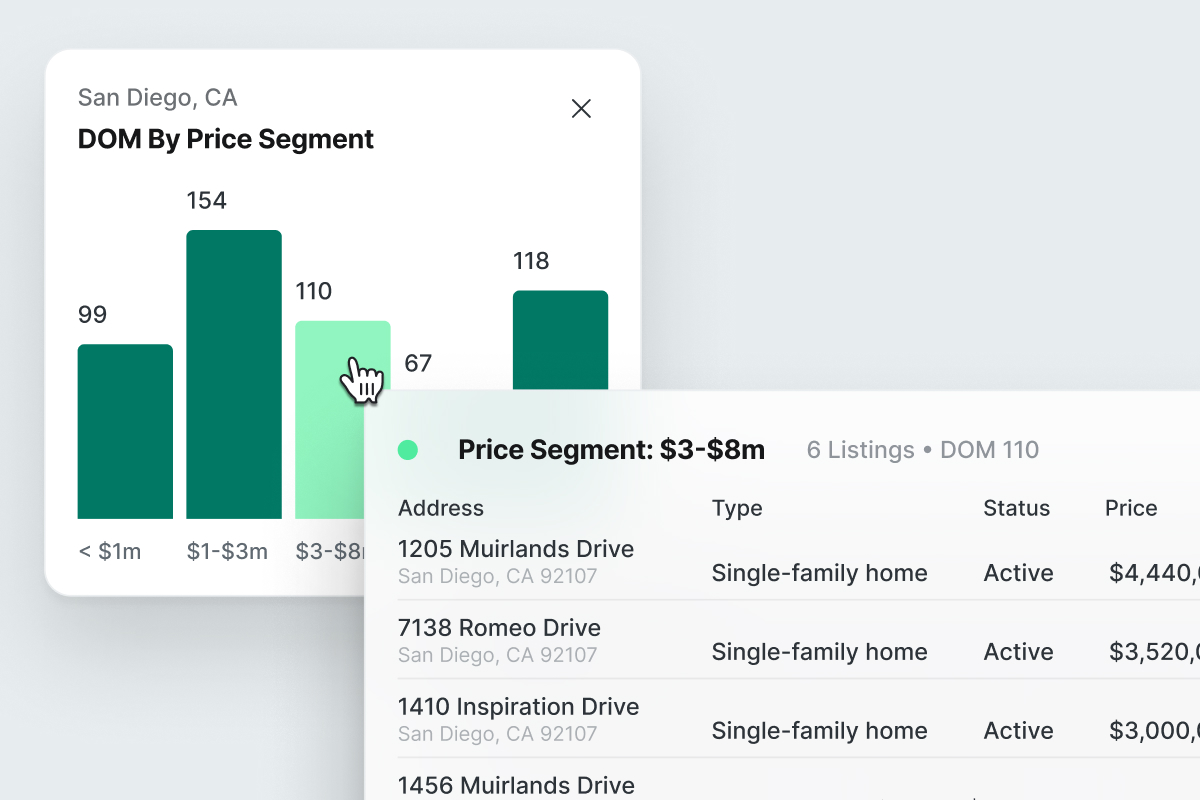The image size is (1200, 800).
Task: Click the $4,440 price of Muirlands listing
Action: point(1154,573)
